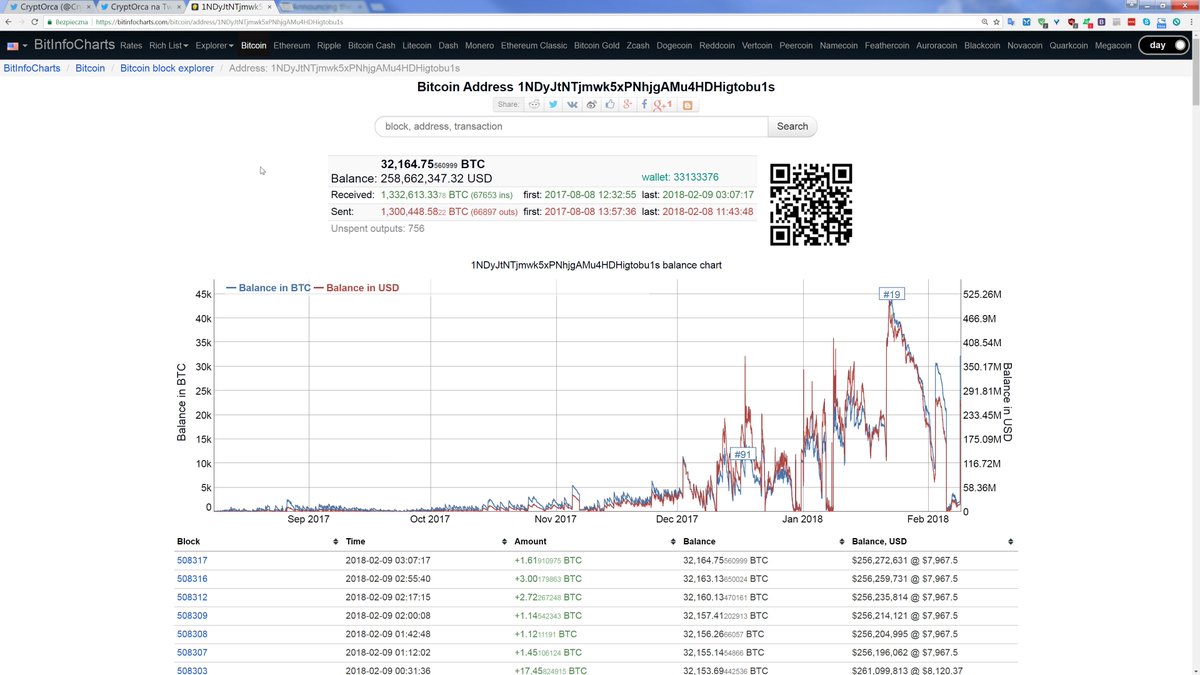Share the page on Weibo

click(x=591, y=104)
